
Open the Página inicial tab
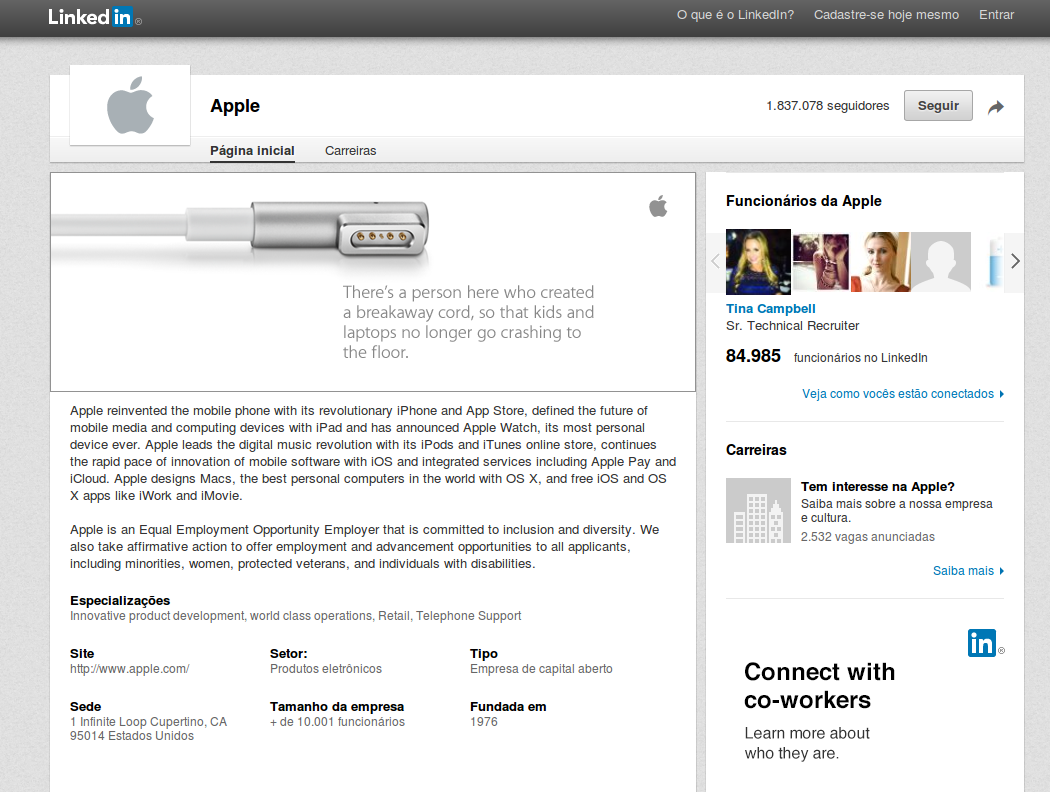tap(252, 151)
